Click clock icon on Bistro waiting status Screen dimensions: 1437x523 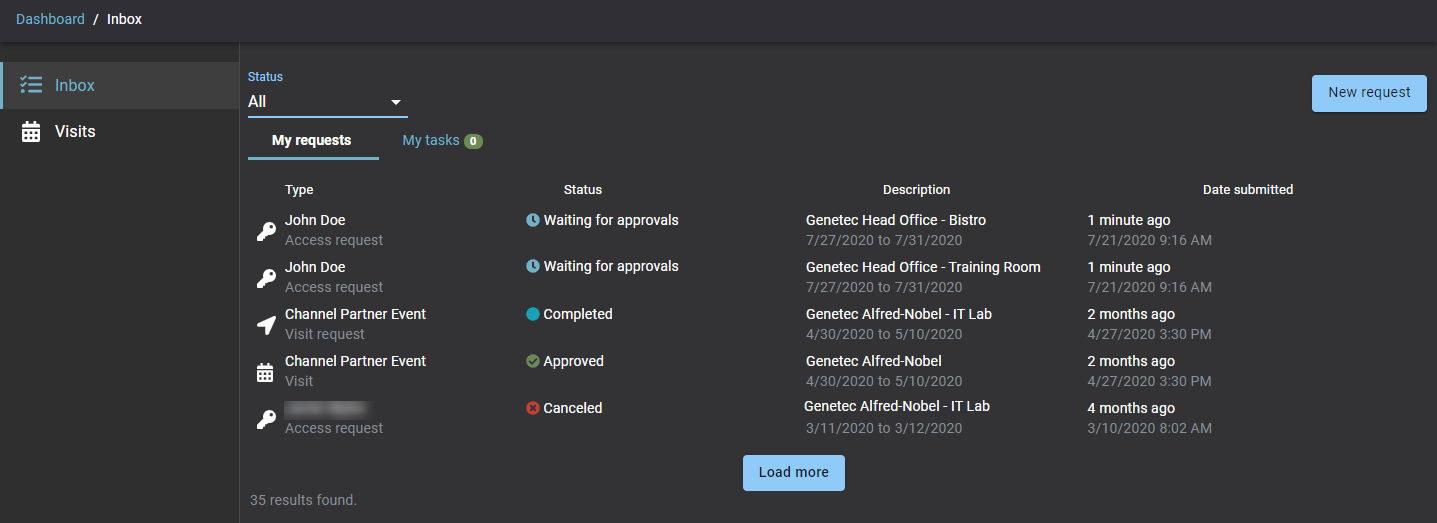tap(533, 220)
